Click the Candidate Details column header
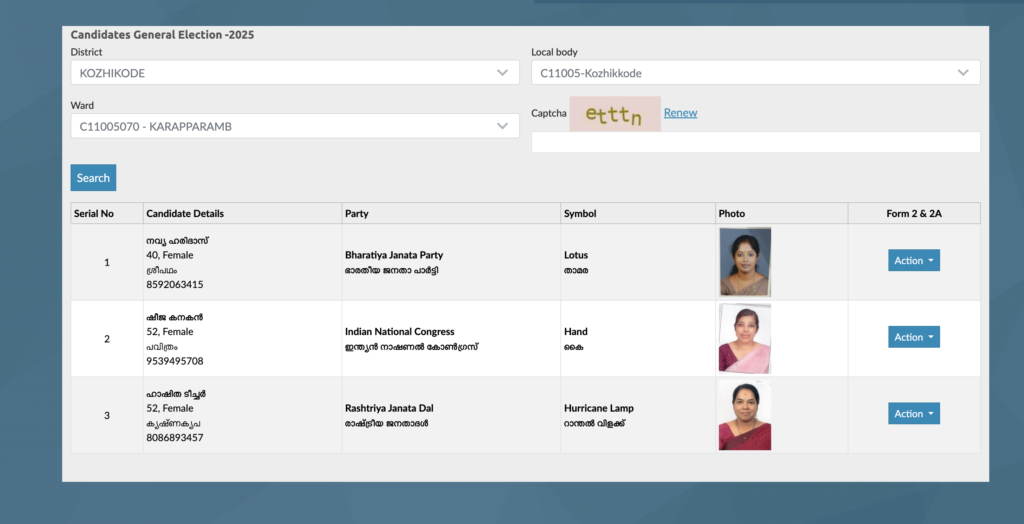 [x=185, y=214]
